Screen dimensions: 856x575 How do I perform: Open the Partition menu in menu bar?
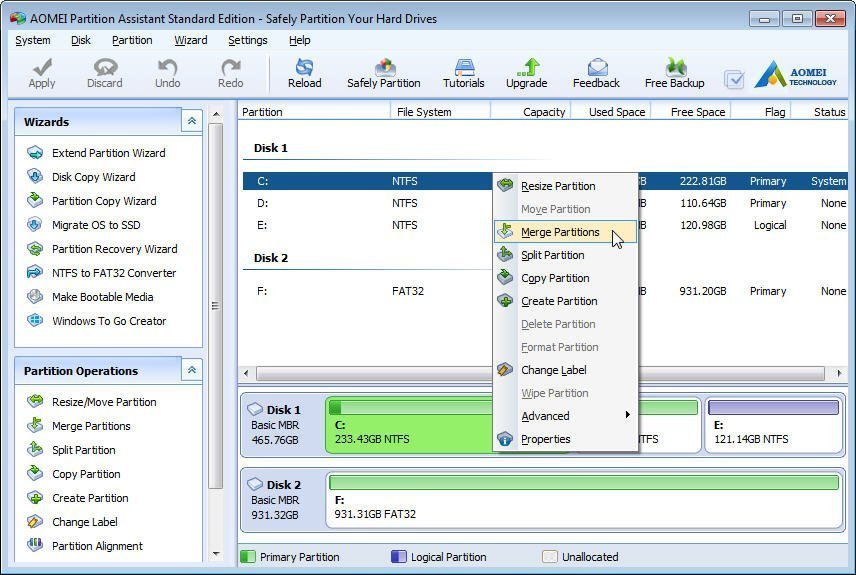132,40
